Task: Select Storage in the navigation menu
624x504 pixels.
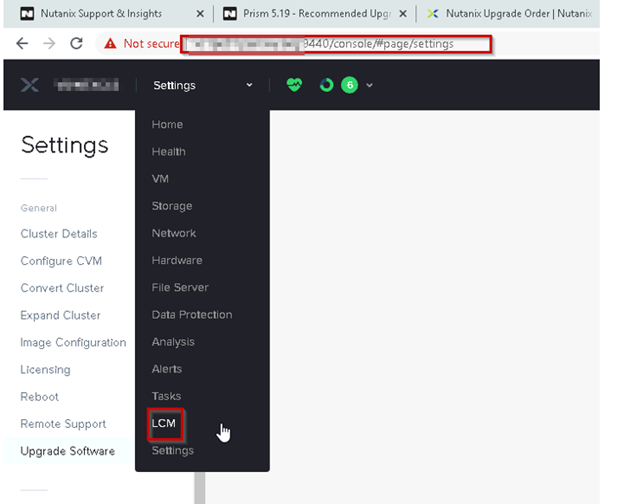Action: [x=172, y=206]
